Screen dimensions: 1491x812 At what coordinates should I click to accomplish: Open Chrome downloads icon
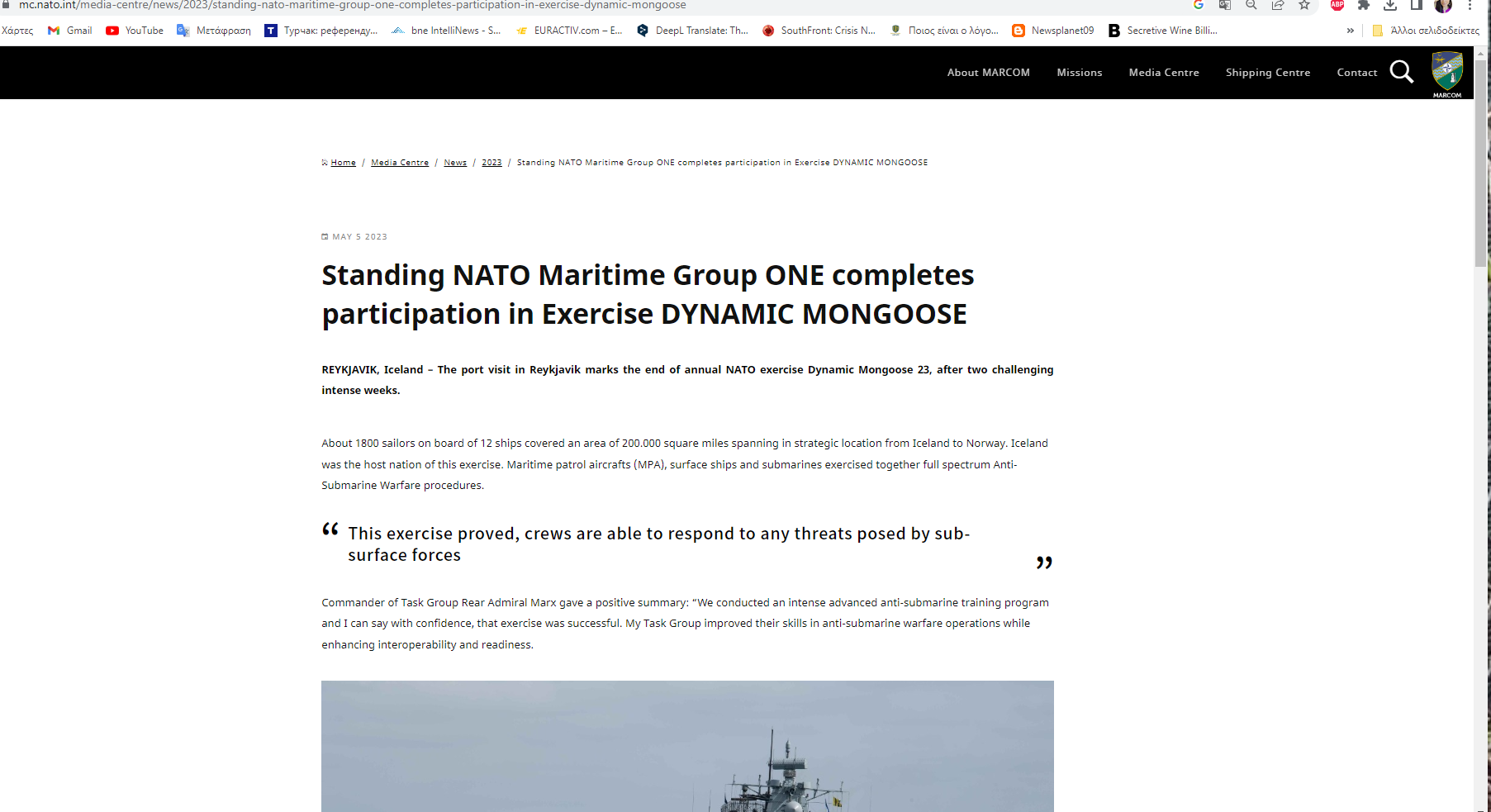(1390, 5)
